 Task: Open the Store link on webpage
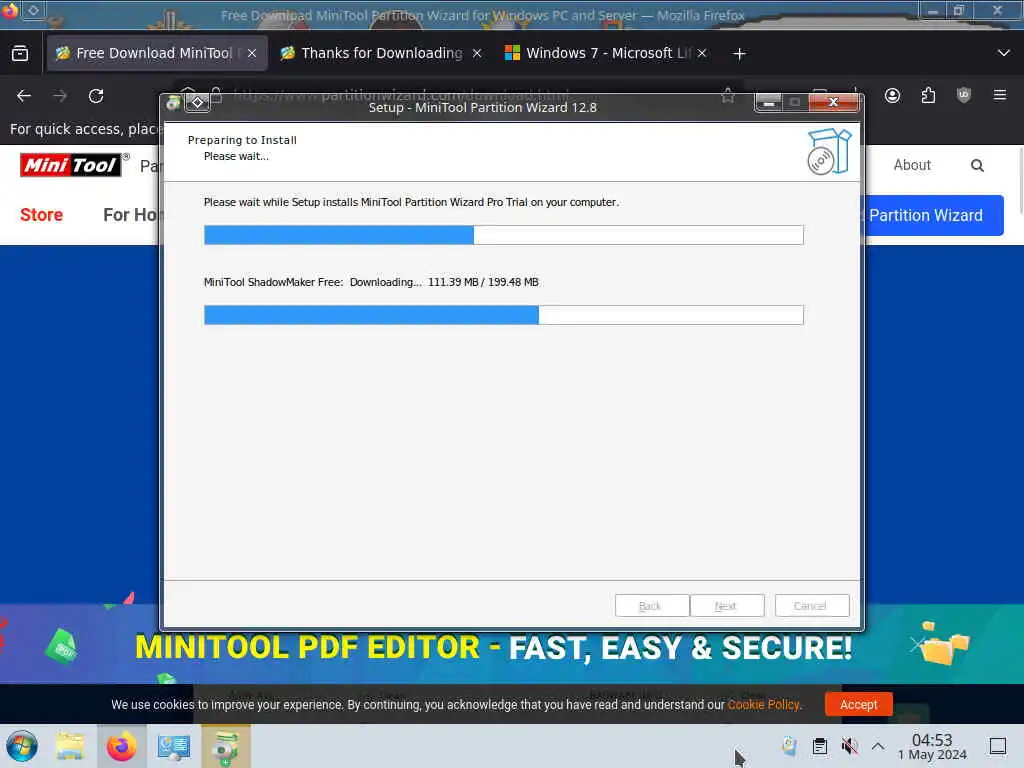(x=41, y=215)
